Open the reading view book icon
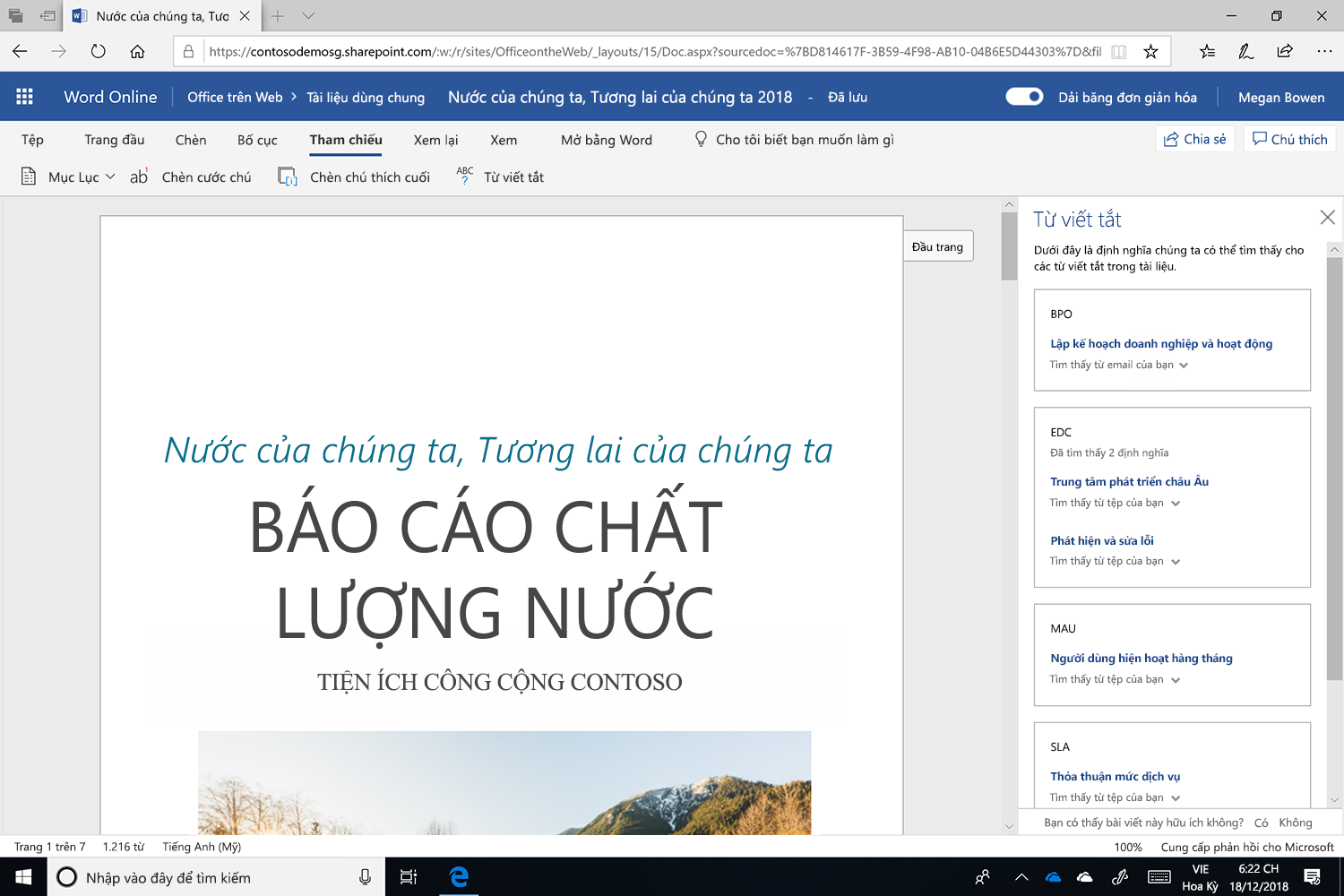This screenshot has width=1344, height=896. pyautogui.click(x=1118, y=52)
